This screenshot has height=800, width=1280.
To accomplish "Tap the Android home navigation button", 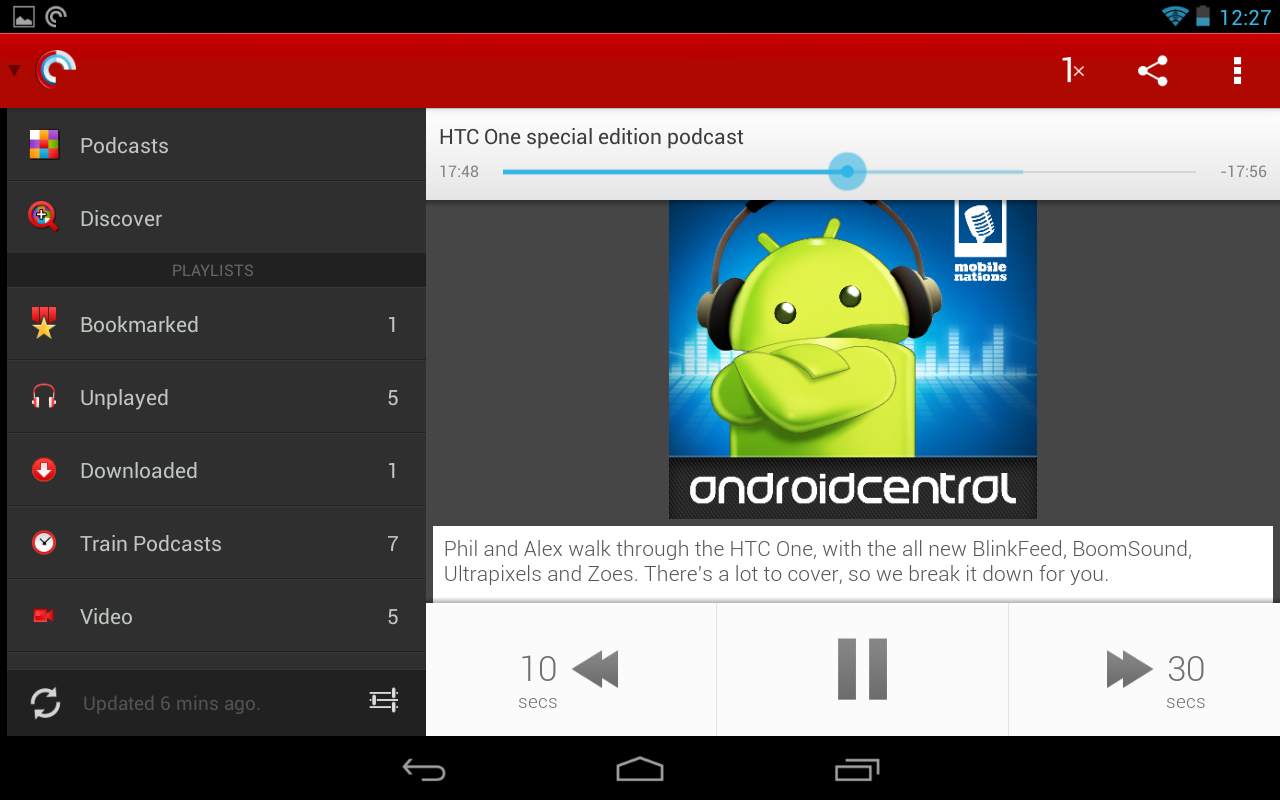I will coord(640,769).
